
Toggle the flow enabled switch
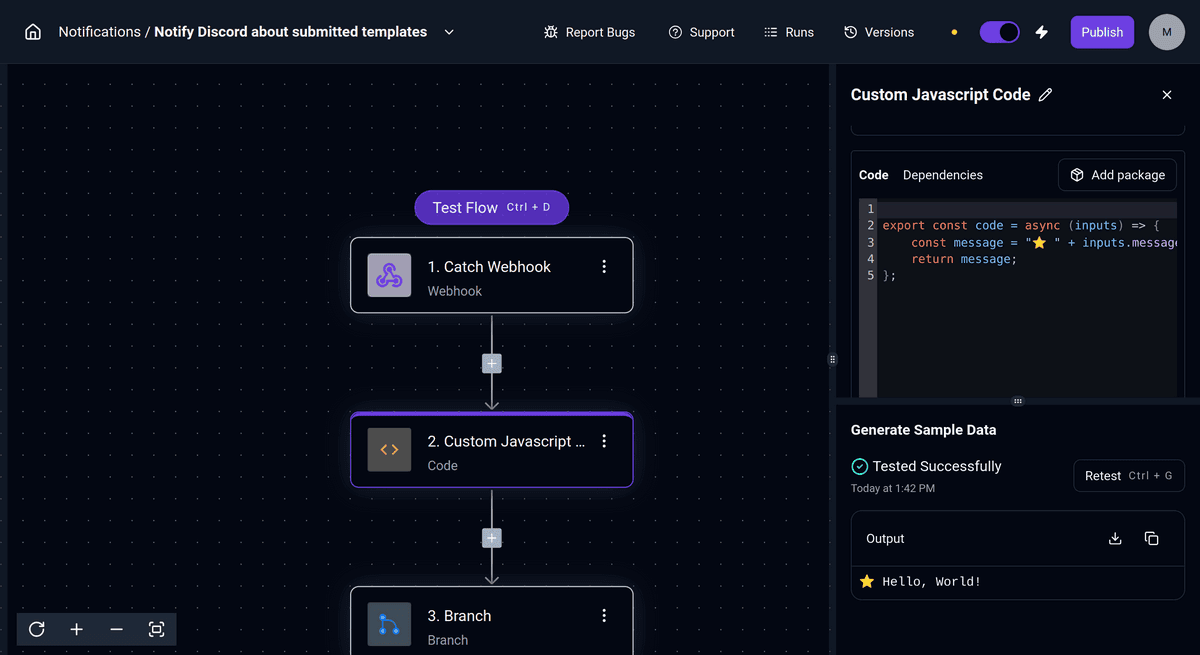click(x=999, y=32)
